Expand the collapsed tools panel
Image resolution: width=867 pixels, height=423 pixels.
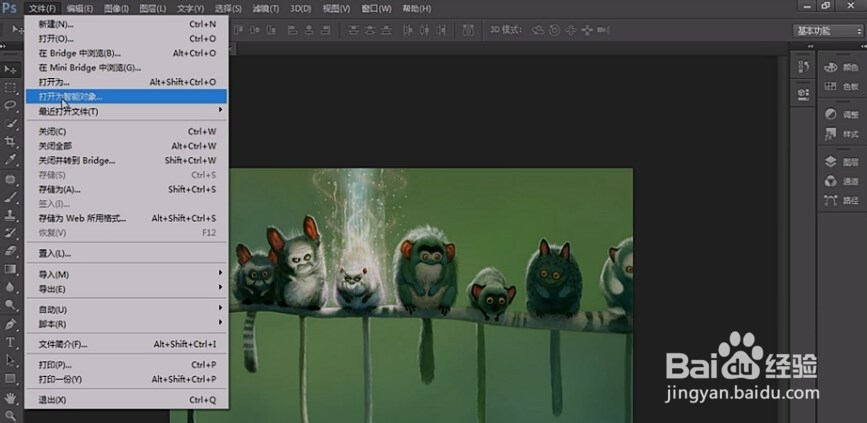coord(3,46)
